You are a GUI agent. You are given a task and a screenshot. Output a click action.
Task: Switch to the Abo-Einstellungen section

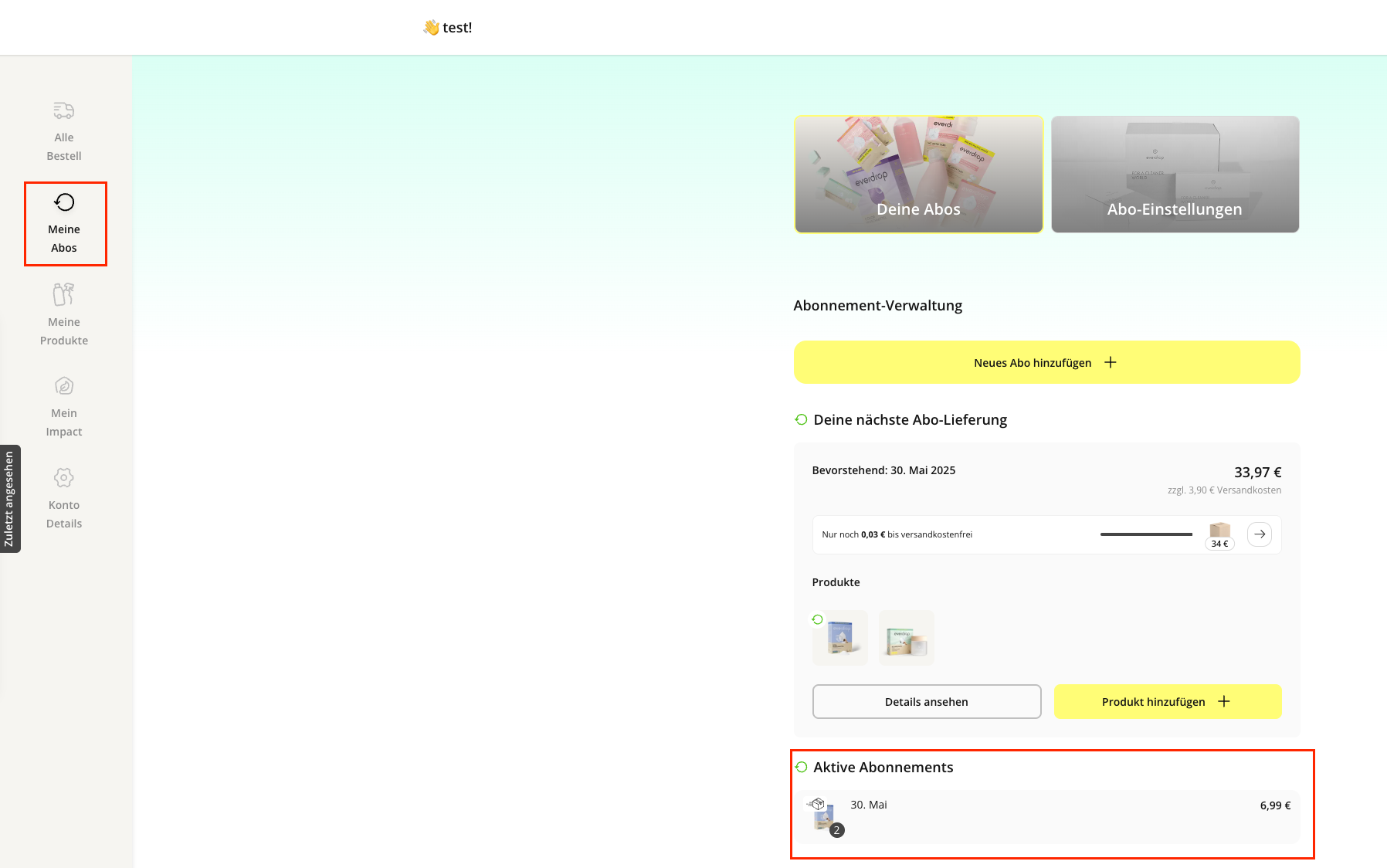(1174, 175)
